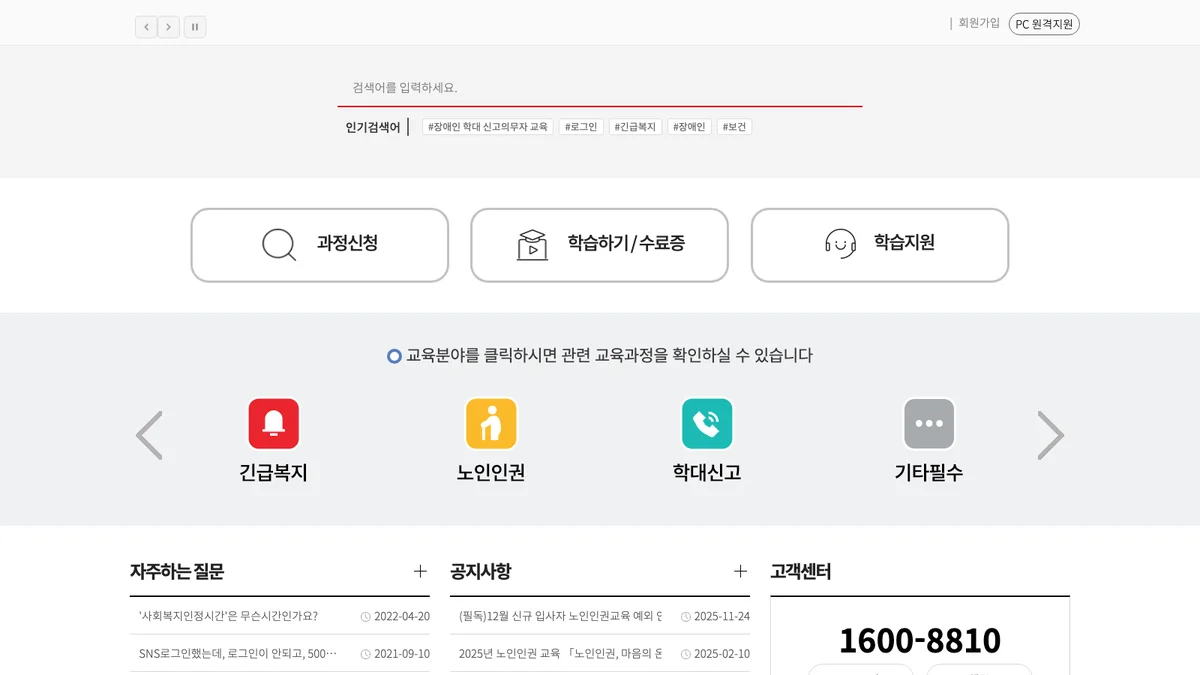
Task: Open 학습하기/수료증 learning button
Action: coord(599,245)
